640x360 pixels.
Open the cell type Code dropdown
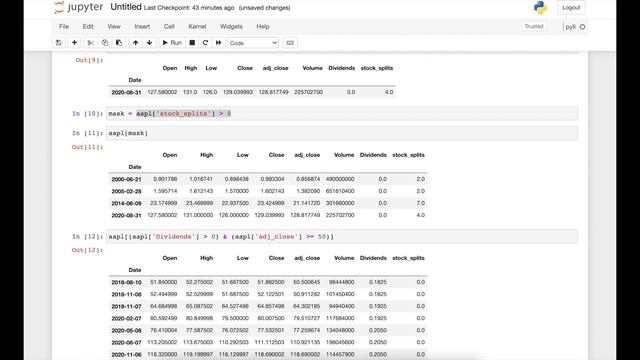pyautogui.click(x=253, y=43)
